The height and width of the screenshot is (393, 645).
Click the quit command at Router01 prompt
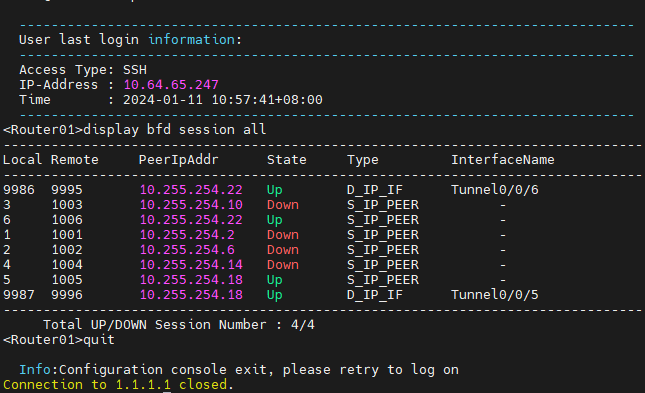[99, 340]
